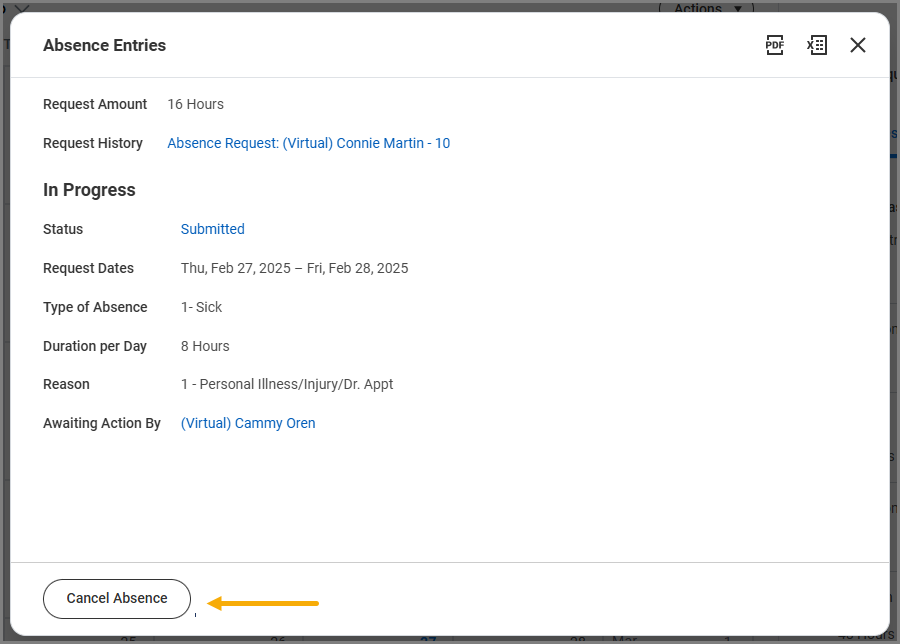900x644 pixels.
Task: Export absence entries to Excel spreadsheet
Action: coord(817,45)
